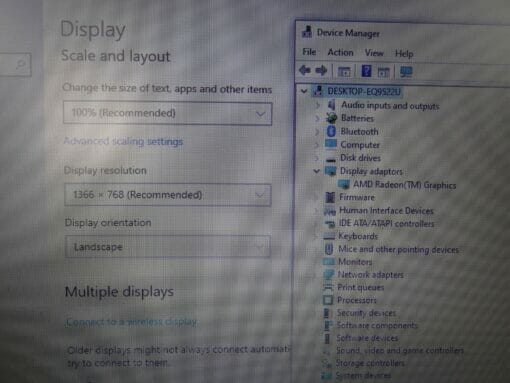Select the Batteries category icon
The height and width of the screenshot is (383, 510).
[331, 118]
